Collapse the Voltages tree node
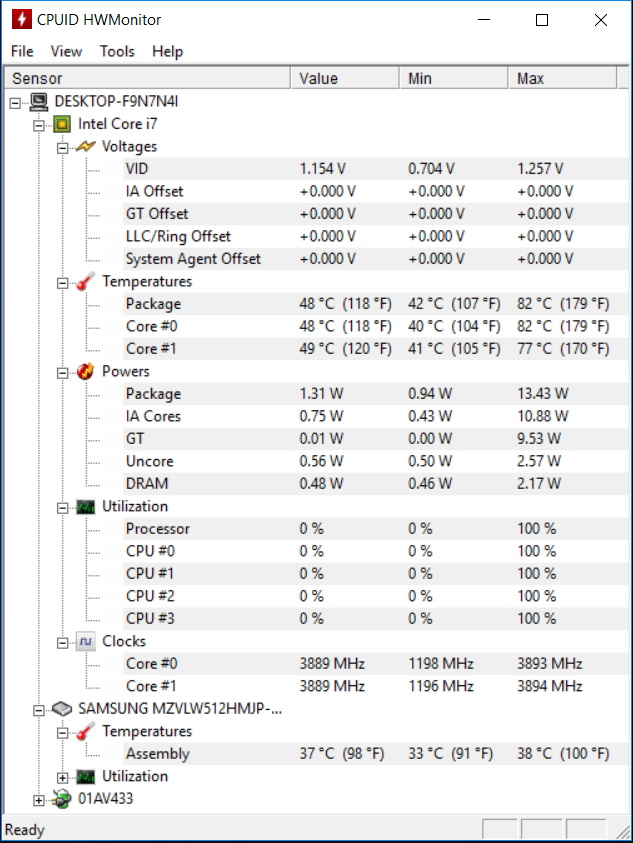The image size is (633, 843). (x=62, y=147)
